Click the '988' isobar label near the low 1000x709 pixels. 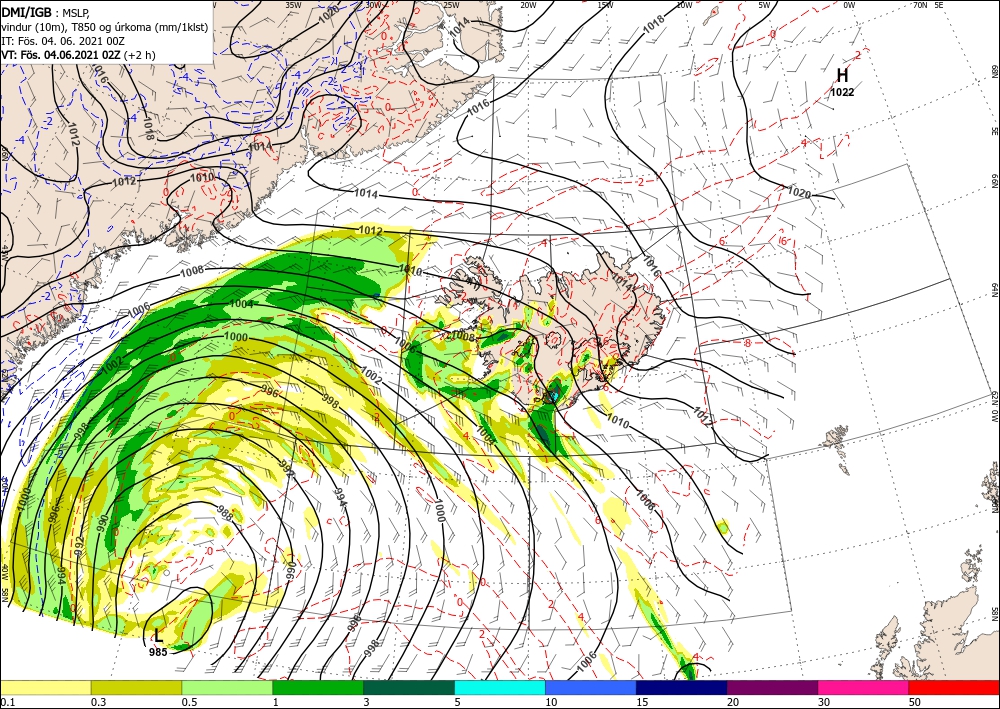[225, 513]
